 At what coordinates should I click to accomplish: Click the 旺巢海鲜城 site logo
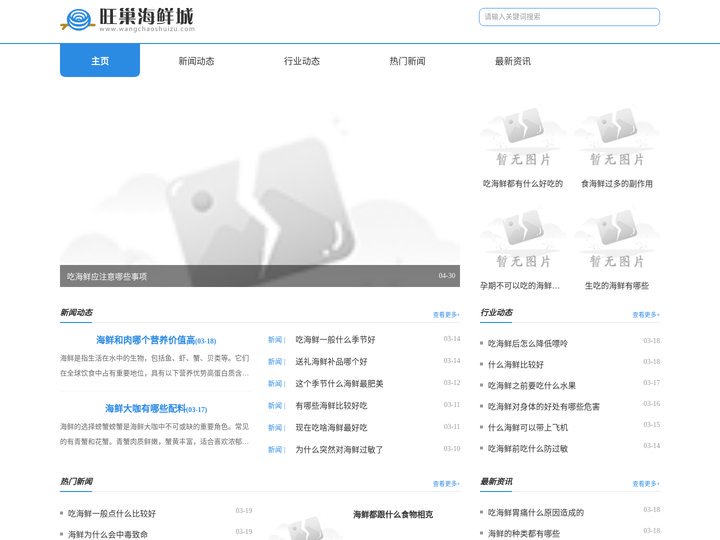click(x=128, y=20)
